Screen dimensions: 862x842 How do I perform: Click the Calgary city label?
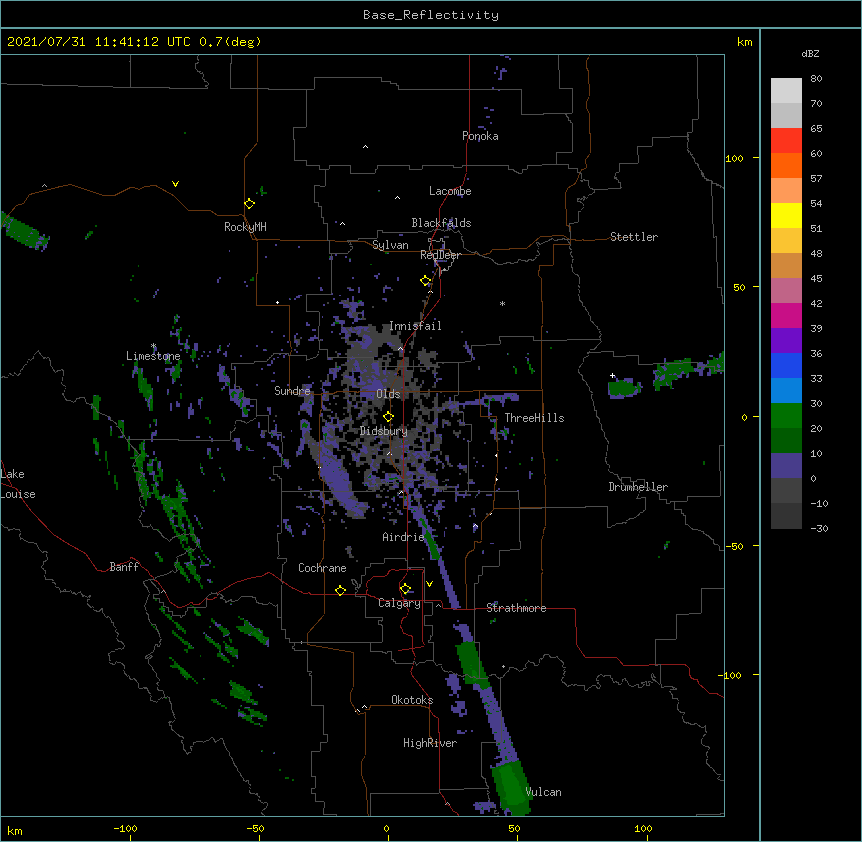[399, 603]
